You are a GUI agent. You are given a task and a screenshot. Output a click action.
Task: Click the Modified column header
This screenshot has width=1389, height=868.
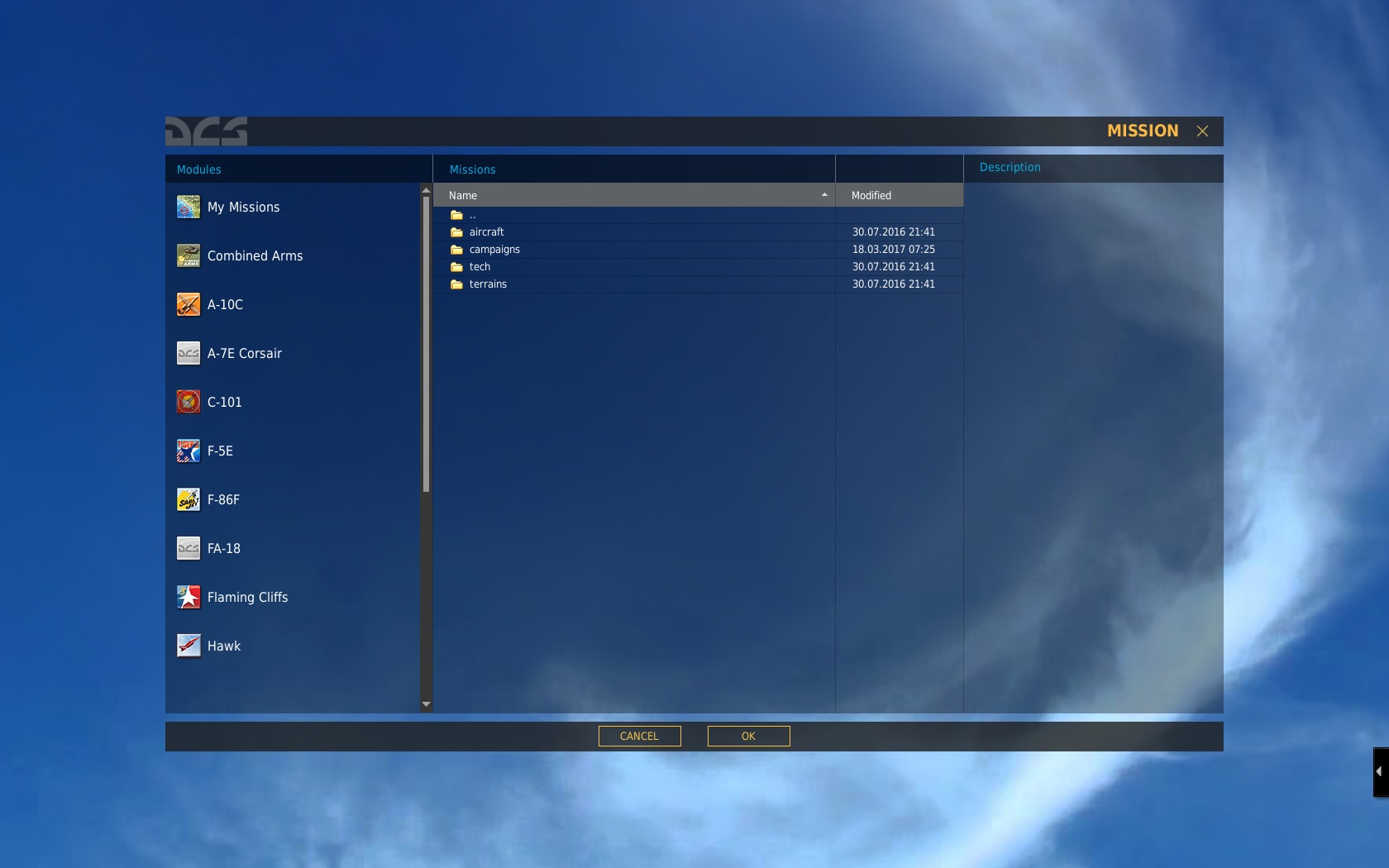click(900, 195)
